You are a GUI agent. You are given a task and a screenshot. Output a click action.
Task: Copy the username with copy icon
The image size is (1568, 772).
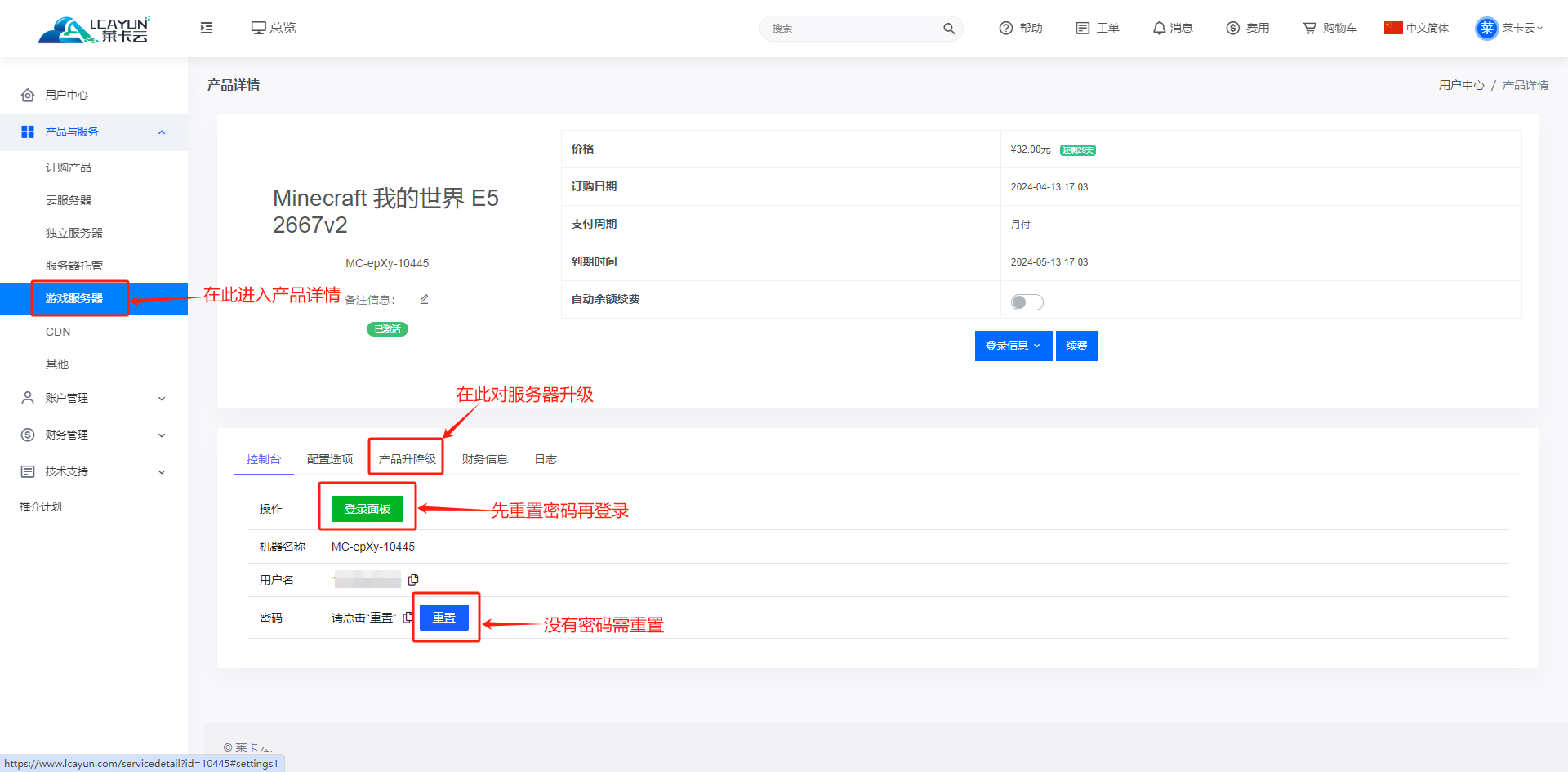point(413,580)
